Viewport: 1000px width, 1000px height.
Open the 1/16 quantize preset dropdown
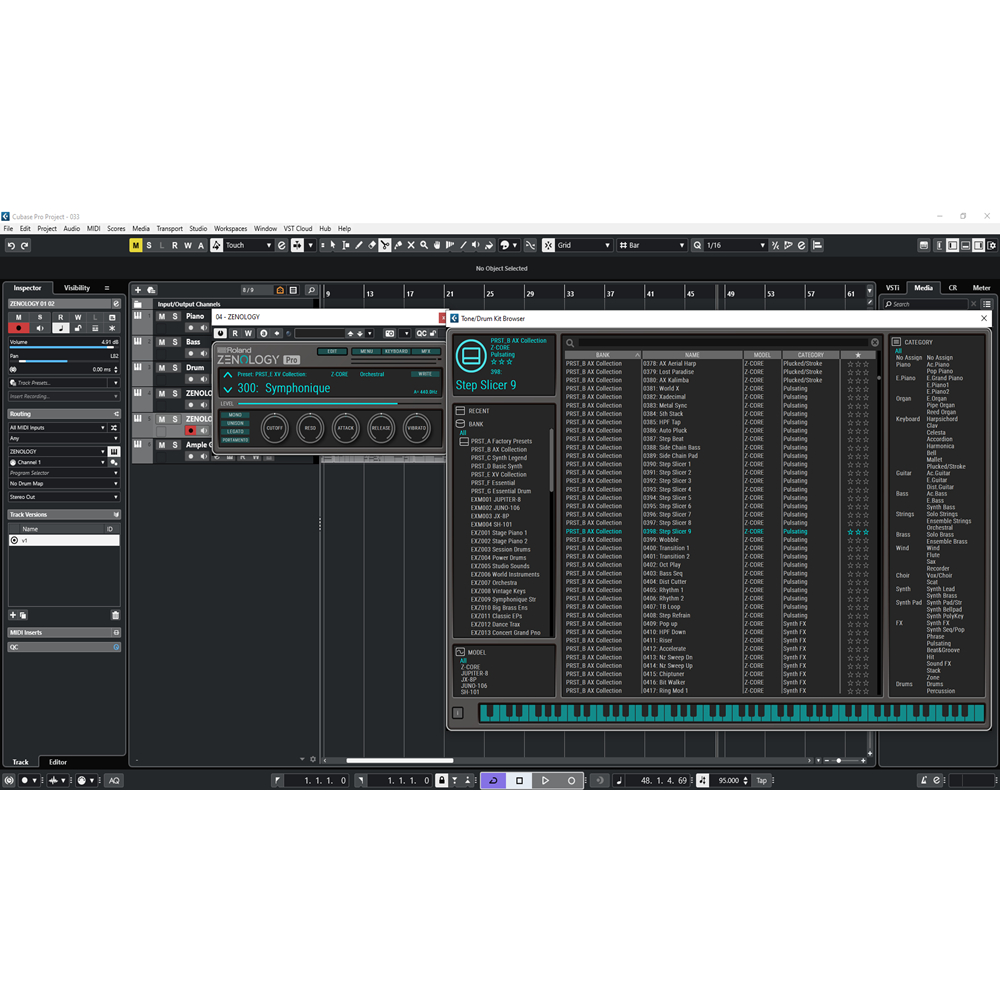[x=736, y=245]
